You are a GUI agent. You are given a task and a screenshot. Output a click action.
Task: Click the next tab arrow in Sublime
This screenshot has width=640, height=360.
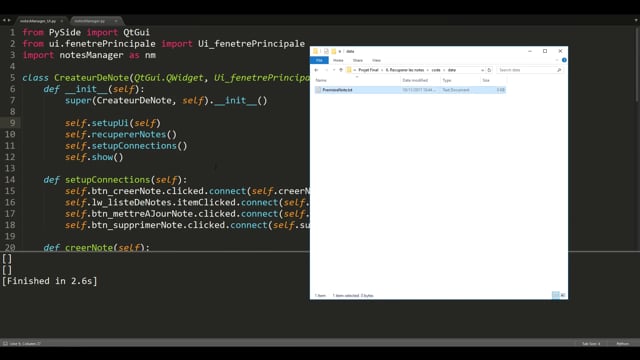pyautogui.click(x=9, y=20)
